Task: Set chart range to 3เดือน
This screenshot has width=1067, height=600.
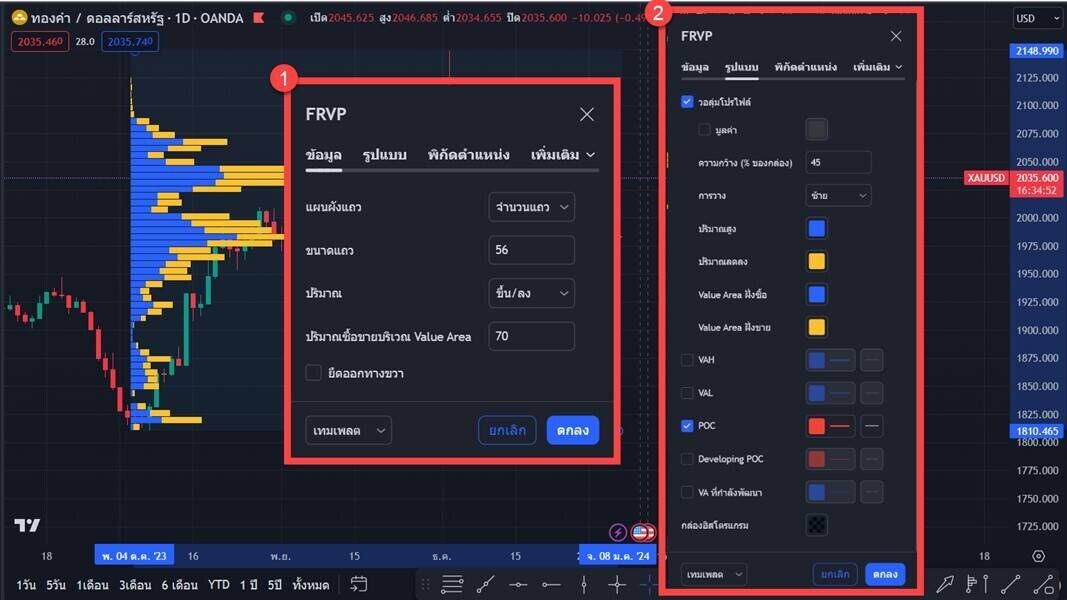Action: (x=135, y=585)
